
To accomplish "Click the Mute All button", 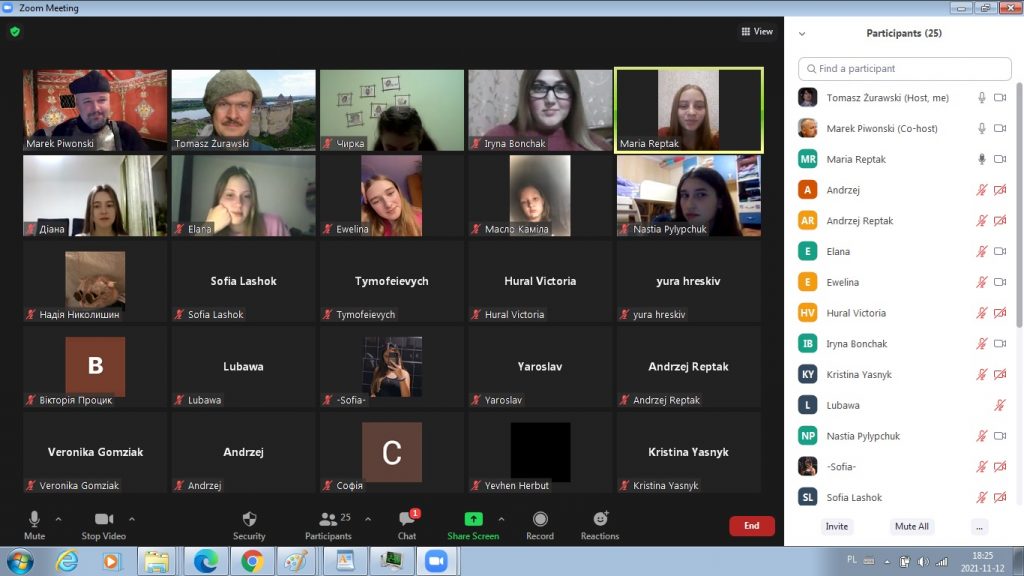I will (x=911, y=526).
